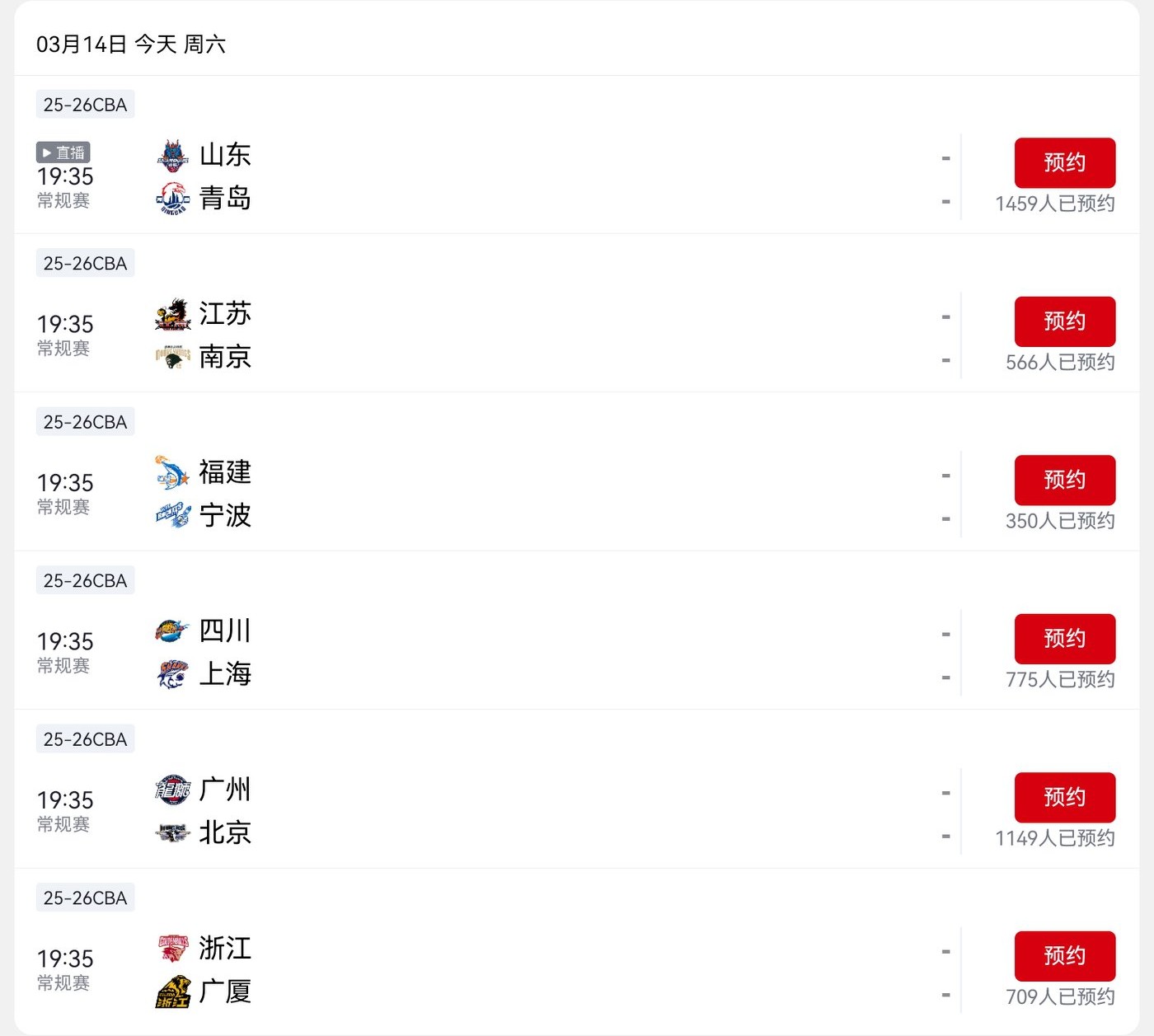
Task: Open the Shanghai team logo
Action: 173,674
